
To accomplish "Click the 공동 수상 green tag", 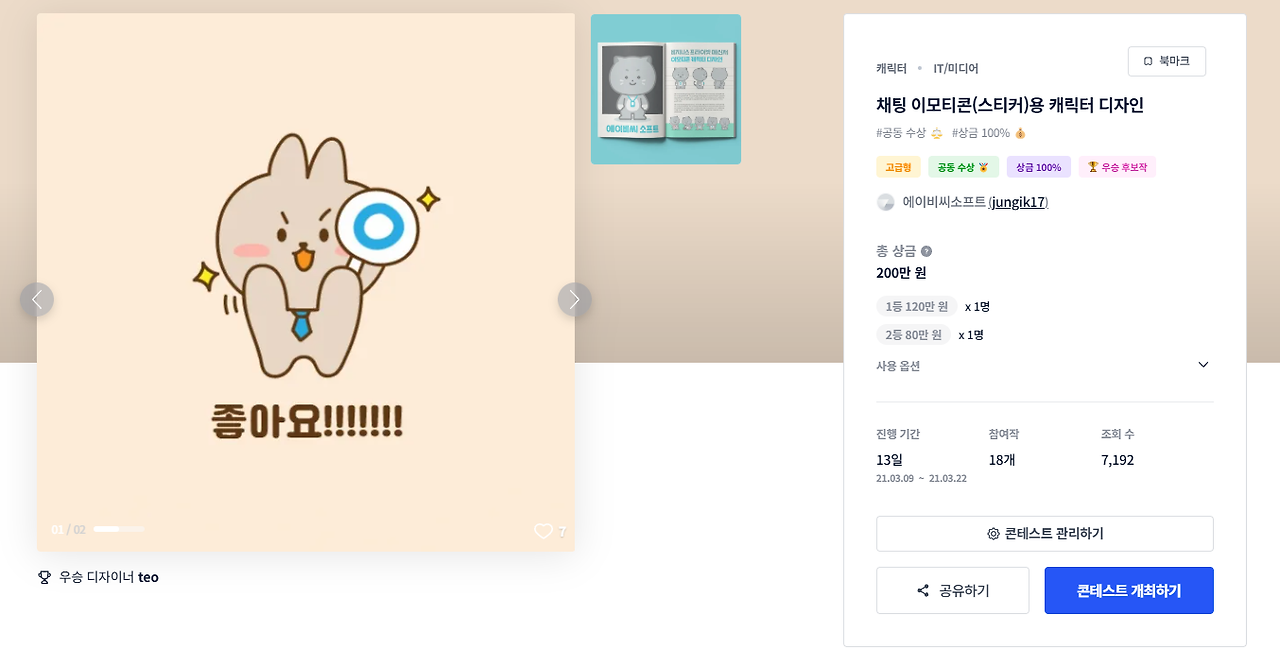I will [x=963, y=167].
